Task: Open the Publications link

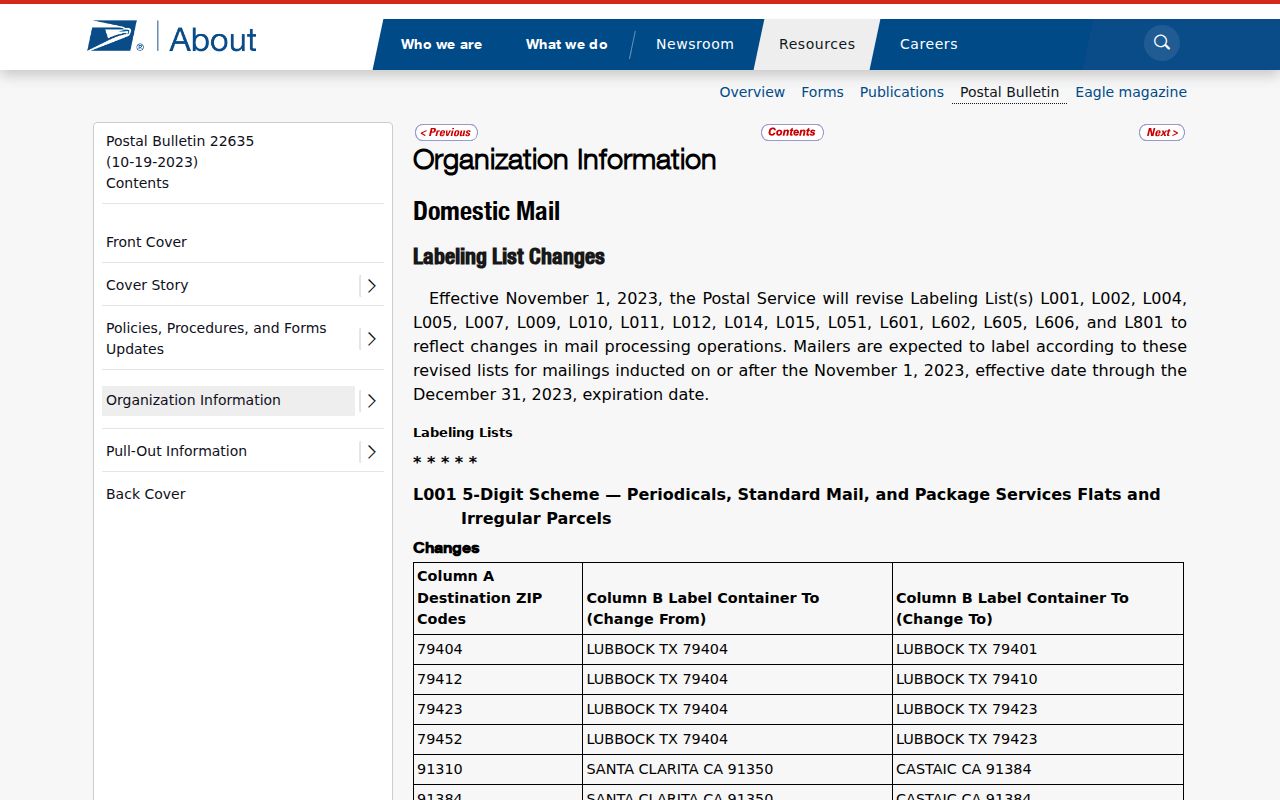Action: [902, 92]
